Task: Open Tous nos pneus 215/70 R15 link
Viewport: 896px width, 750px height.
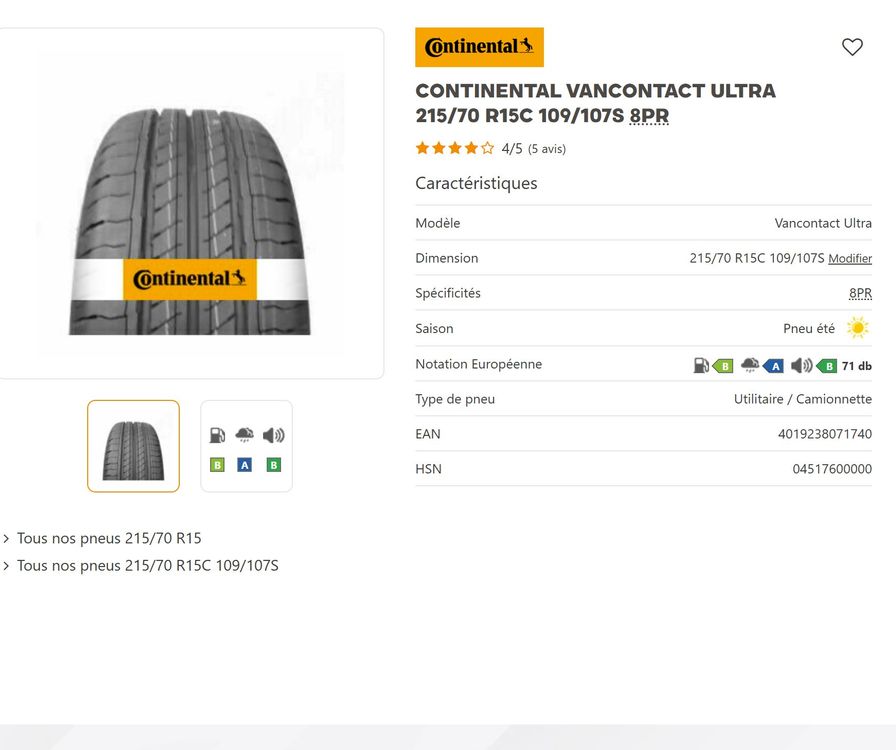Action: (109, 538)
